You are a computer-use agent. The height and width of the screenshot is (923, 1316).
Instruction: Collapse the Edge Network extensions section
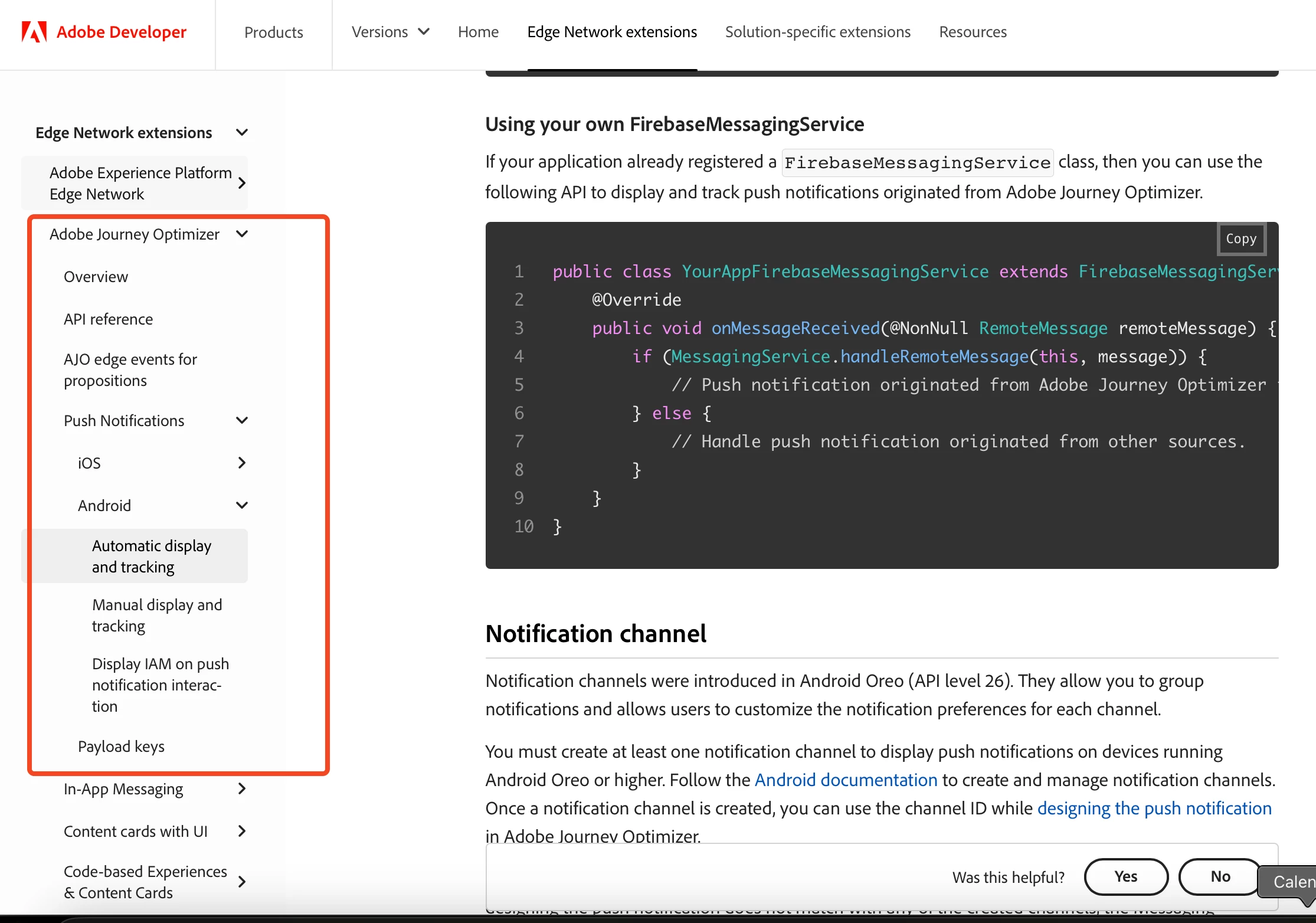pos(241,133)
